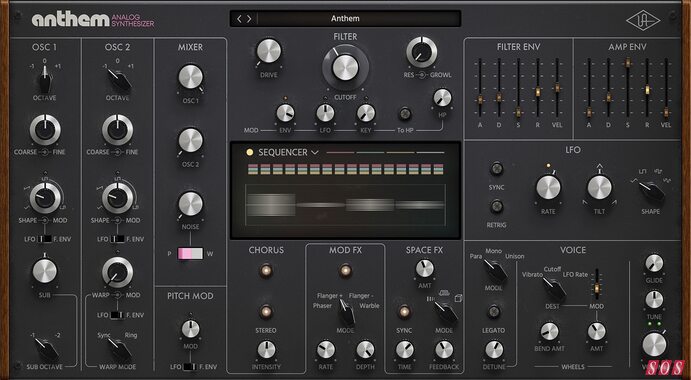Screen dimensions: 691x380
Task: Click the Voice Mode Para/Mono/Unison switch
Action: [x=494, y=270]
